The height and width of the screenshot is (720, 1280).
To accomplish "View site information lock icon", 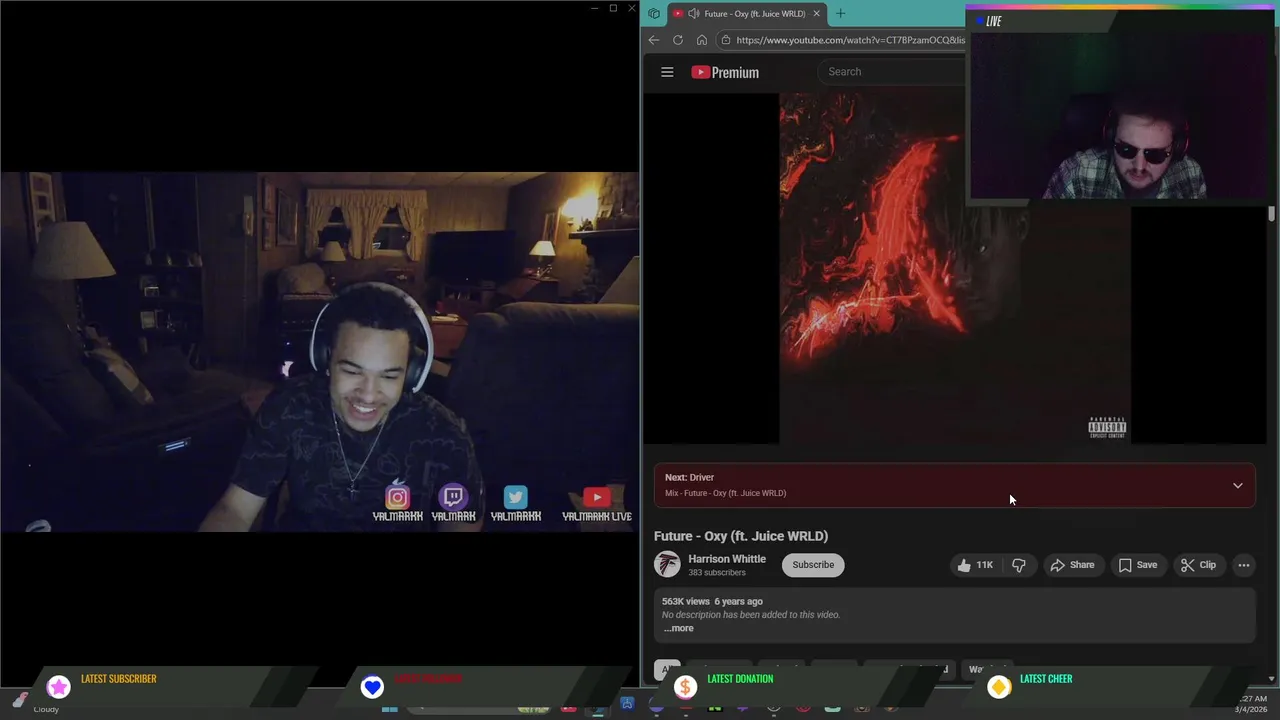I will (726, 40).
